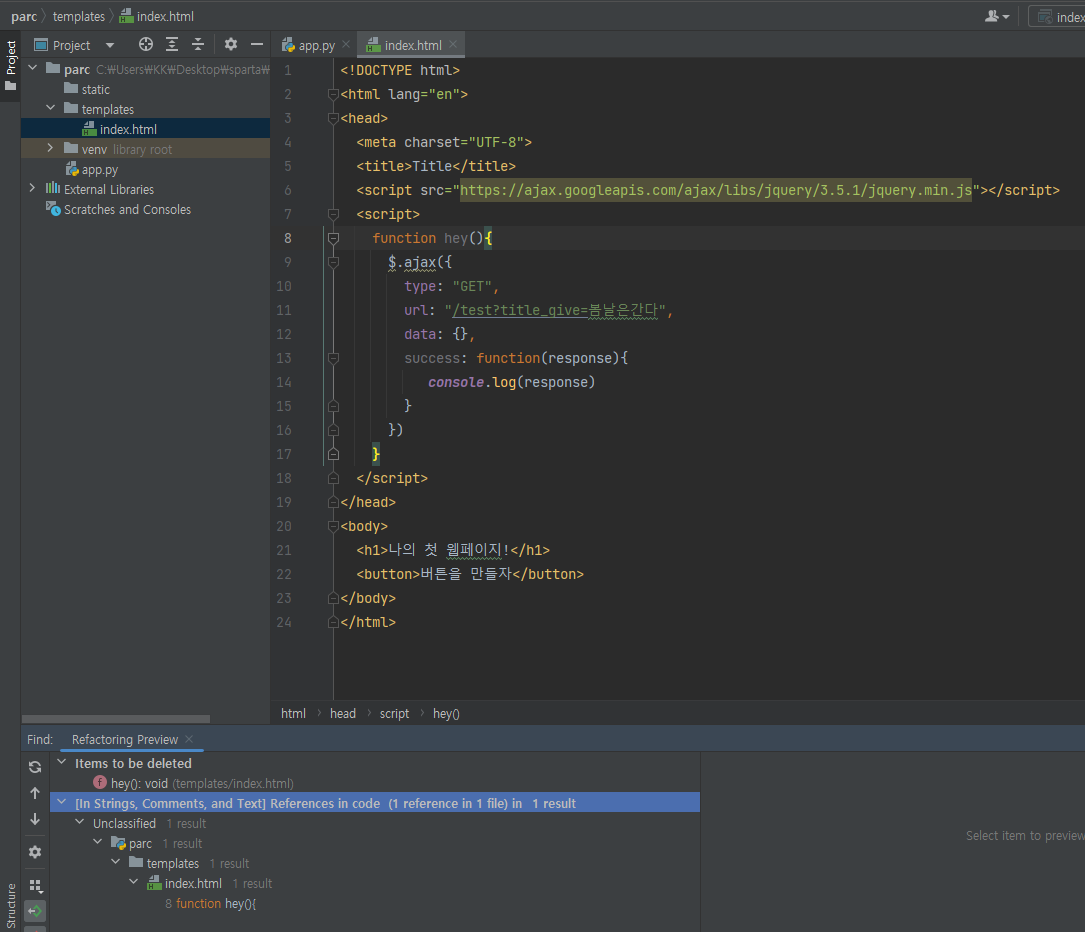Collapse the Unclassified results node

tap(80, 823)
